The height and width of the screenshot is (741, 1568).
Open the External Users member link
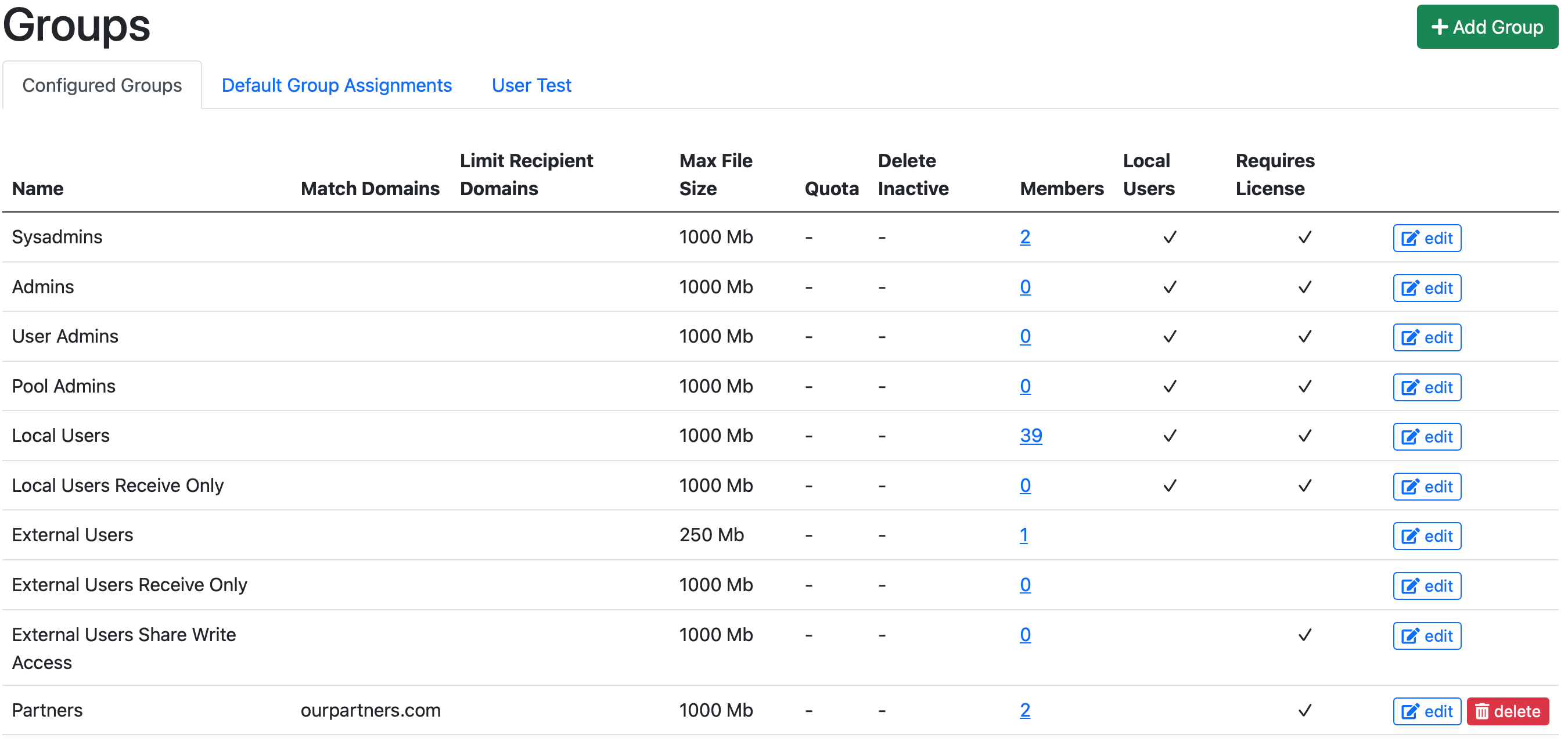[1025, 535]
